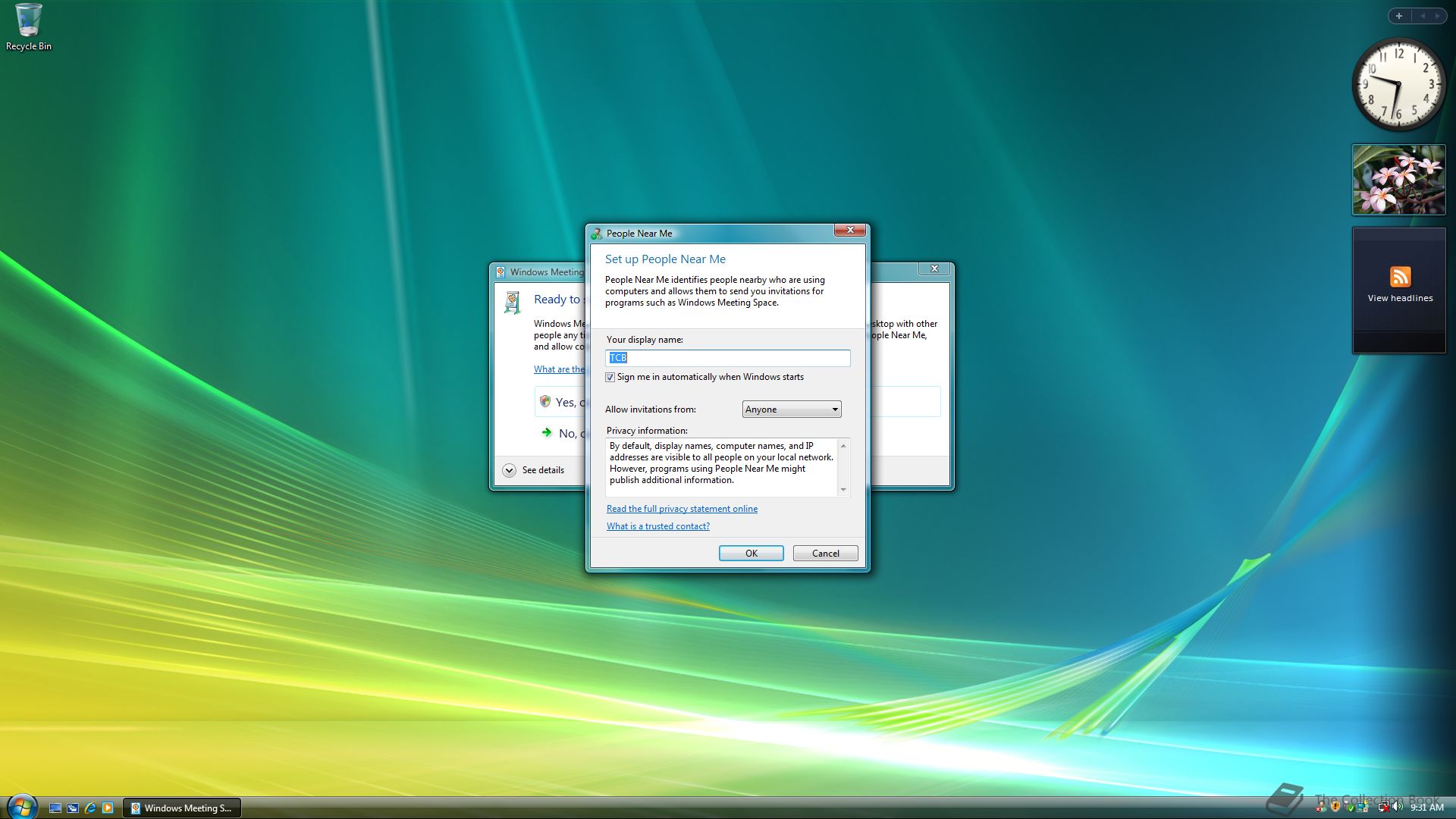This screenshot has height=819, width=1456.
Task: Open What are the link in Meeting Space
Action: tap(559, 369)
